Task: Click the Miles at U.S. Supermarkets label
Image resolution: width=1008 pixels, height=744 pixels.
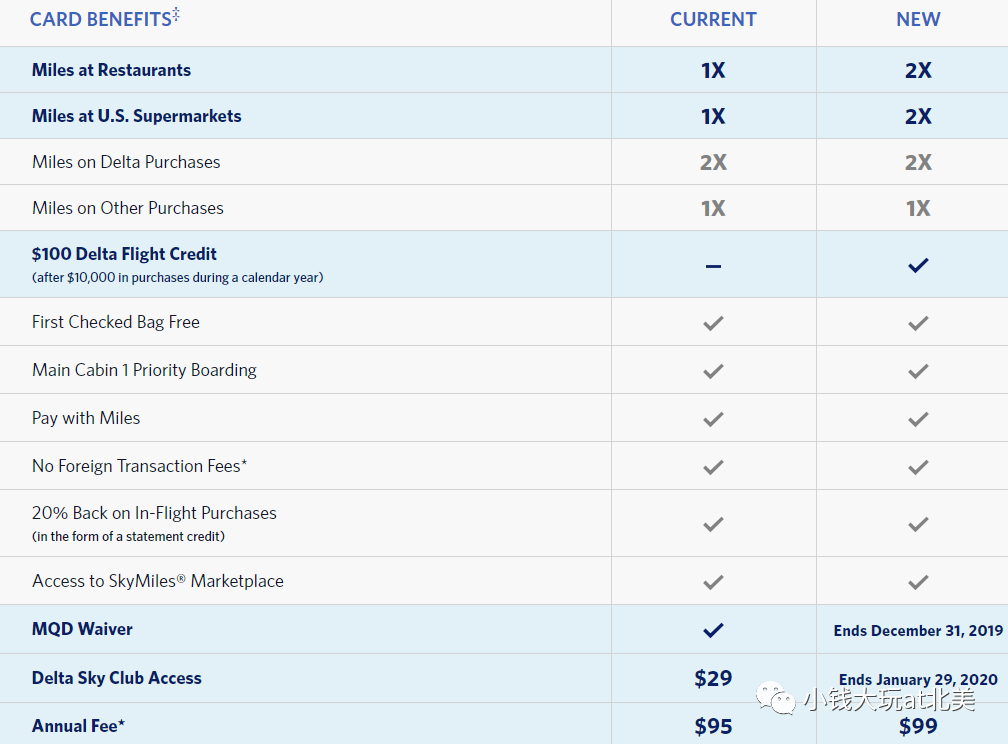Action: pos(136,116)
